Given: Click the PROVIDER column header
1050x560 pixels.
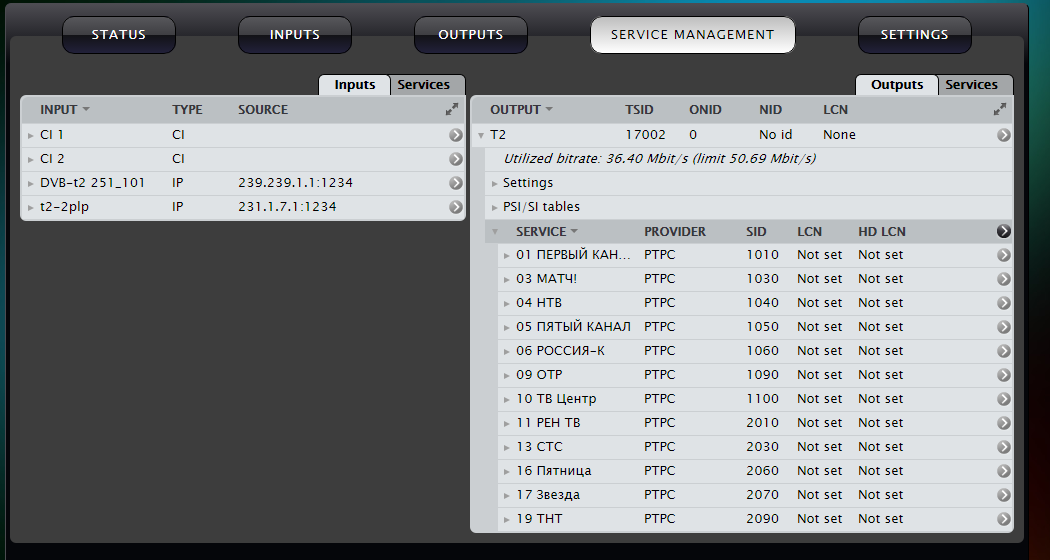Looking at the screenshot, I should tap(675, 231).
